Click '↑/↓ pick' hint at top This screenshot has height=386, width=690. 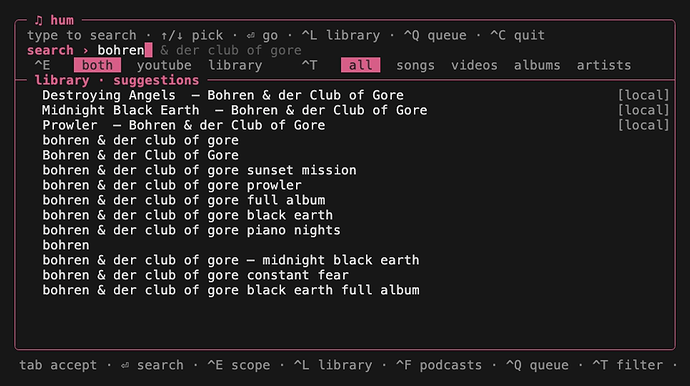coord(192,35)
